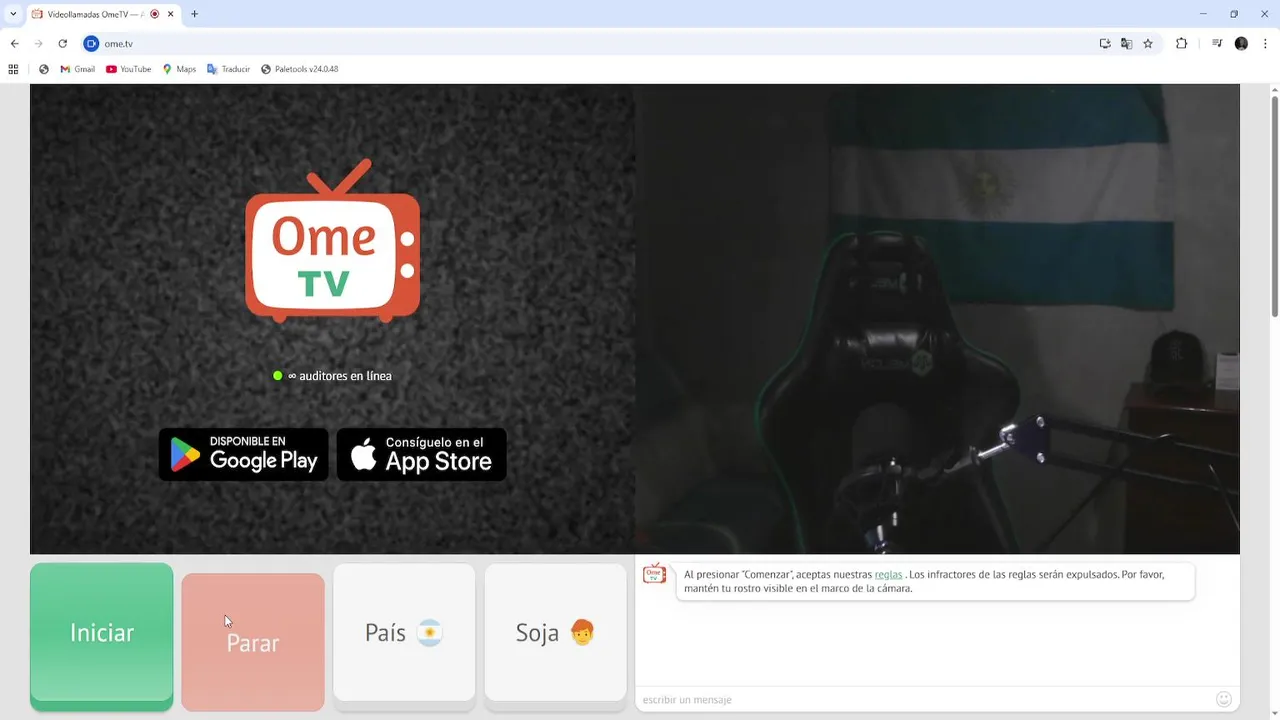Click the local webcam preview
This screenshot has height=720, width=1280.
click(937, 319)
